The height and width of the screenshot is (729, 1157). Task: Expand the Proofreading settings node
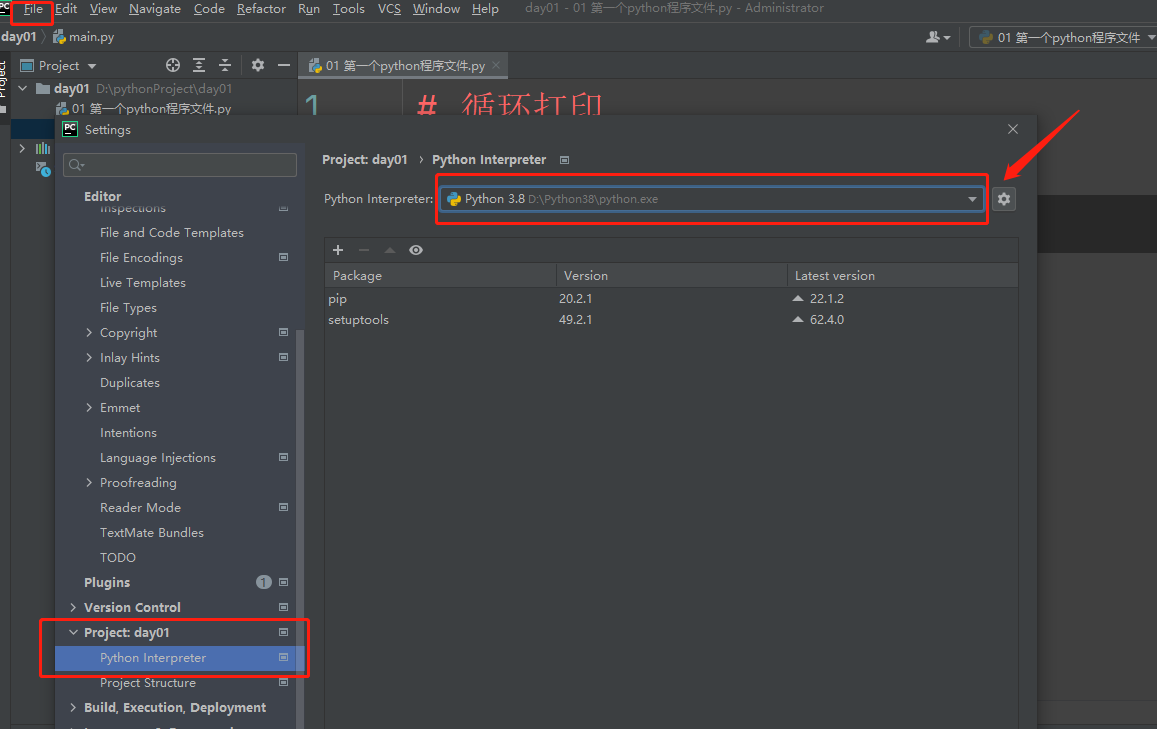click(89, 483)
